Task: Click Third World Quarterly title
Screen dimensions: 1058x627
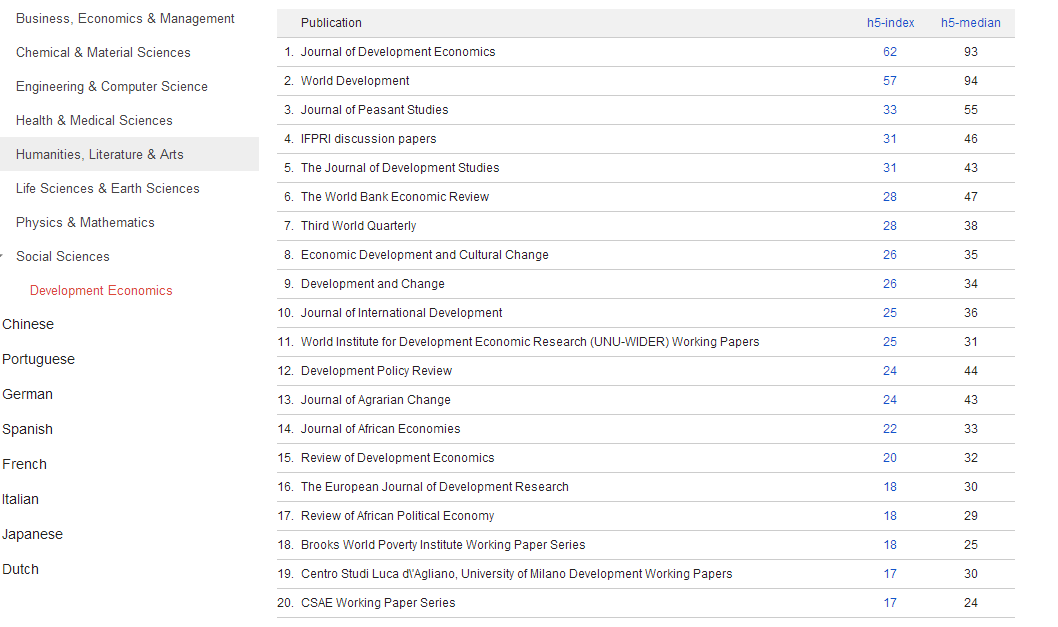Action: click(x=358, y=226)
